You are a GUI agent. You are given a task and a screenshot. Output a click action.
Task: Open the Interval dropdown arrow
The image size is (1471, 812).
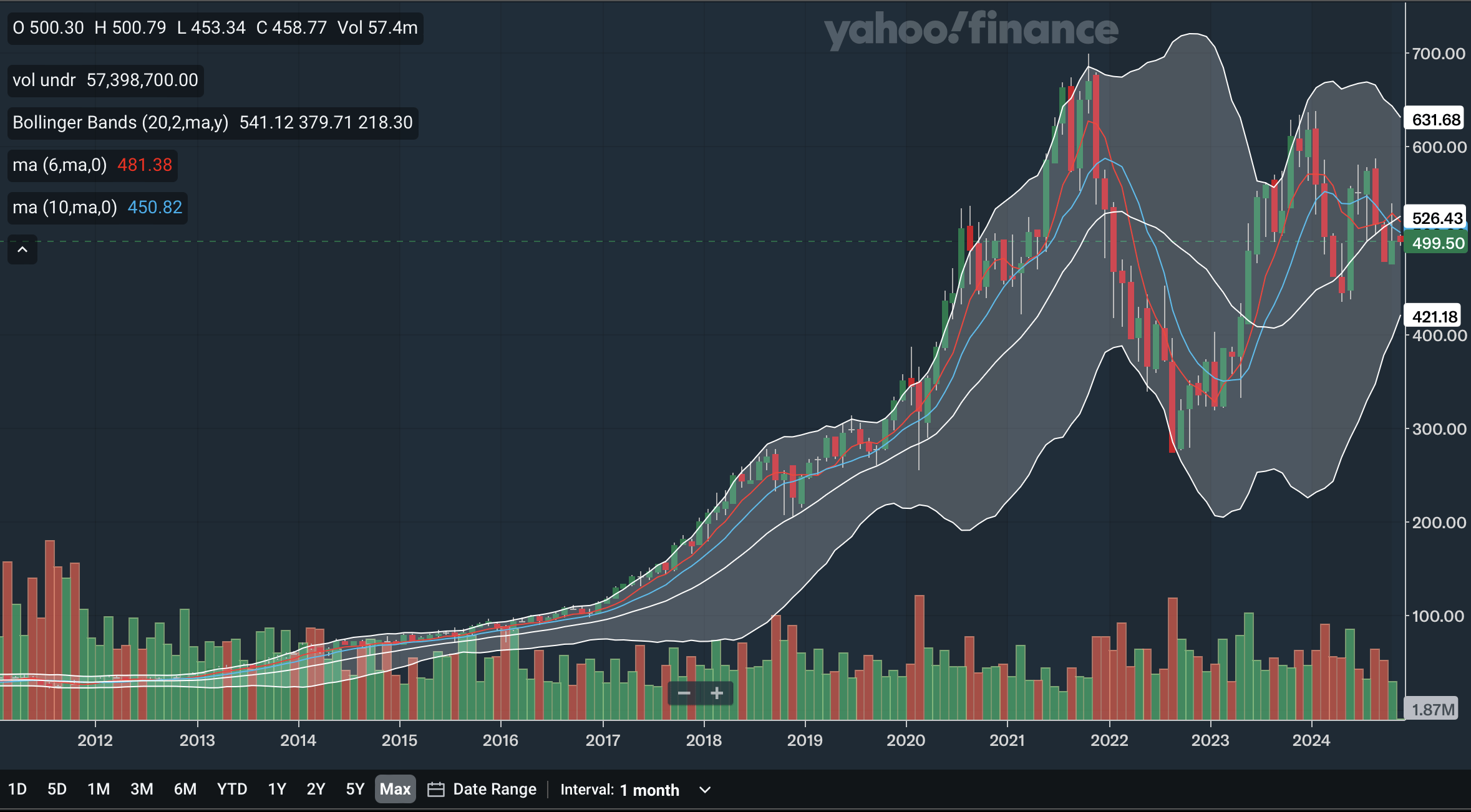[705, 790]
